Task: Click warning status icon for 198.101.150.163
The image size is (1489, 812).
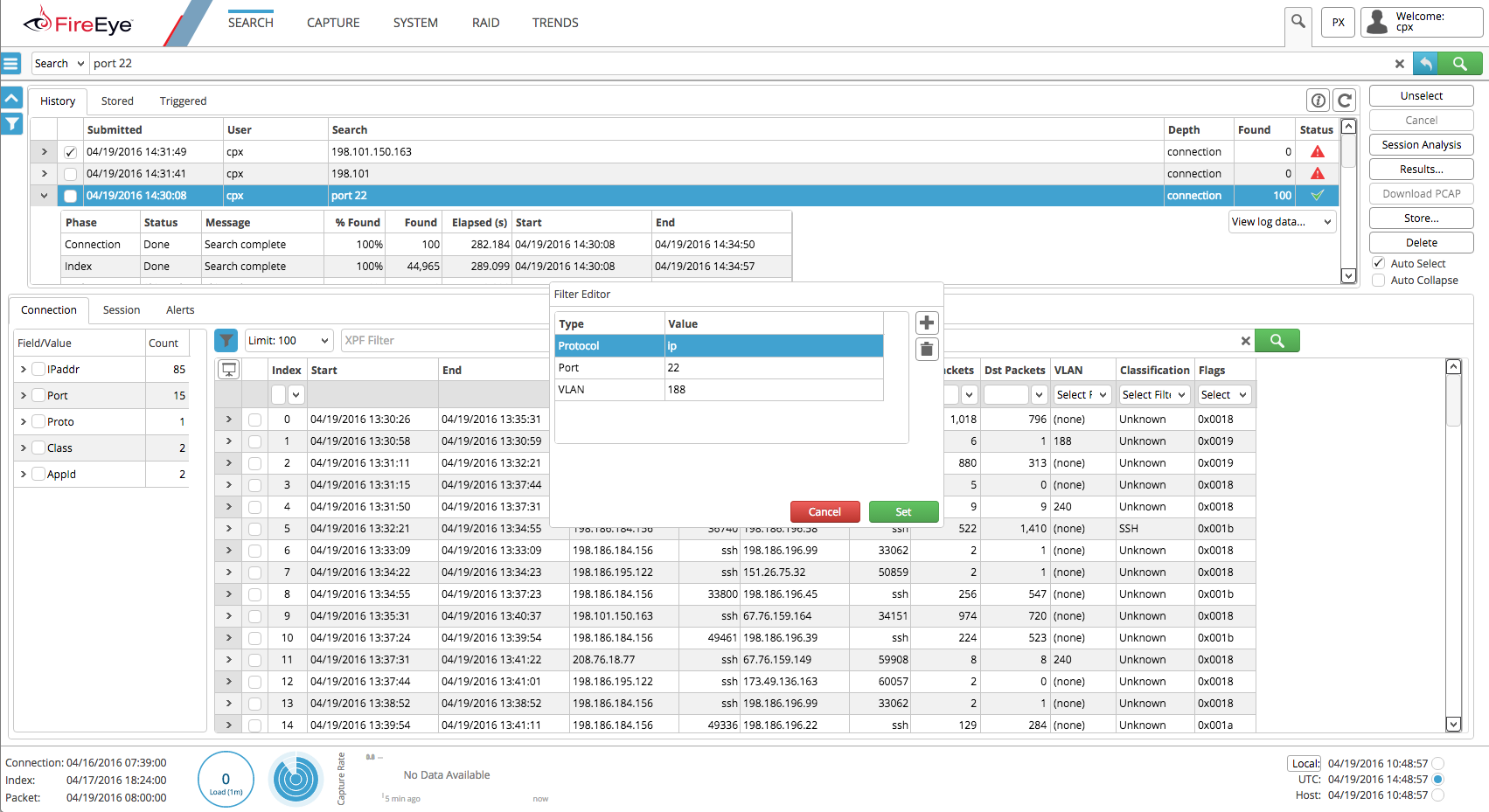Action: 1318,152
